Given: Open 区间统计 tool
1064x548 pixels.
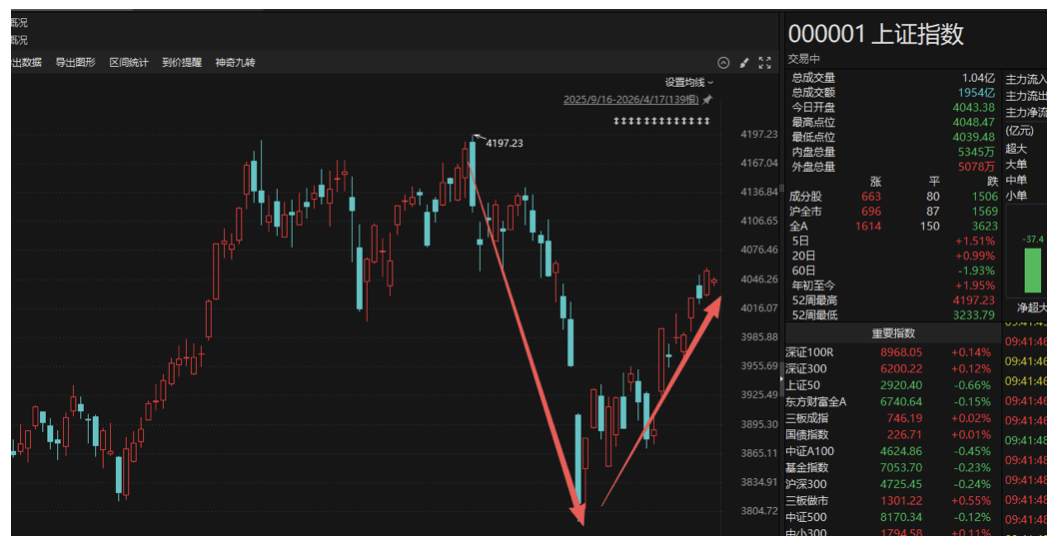Looking at the screenshot, I should tap(129, 62).
